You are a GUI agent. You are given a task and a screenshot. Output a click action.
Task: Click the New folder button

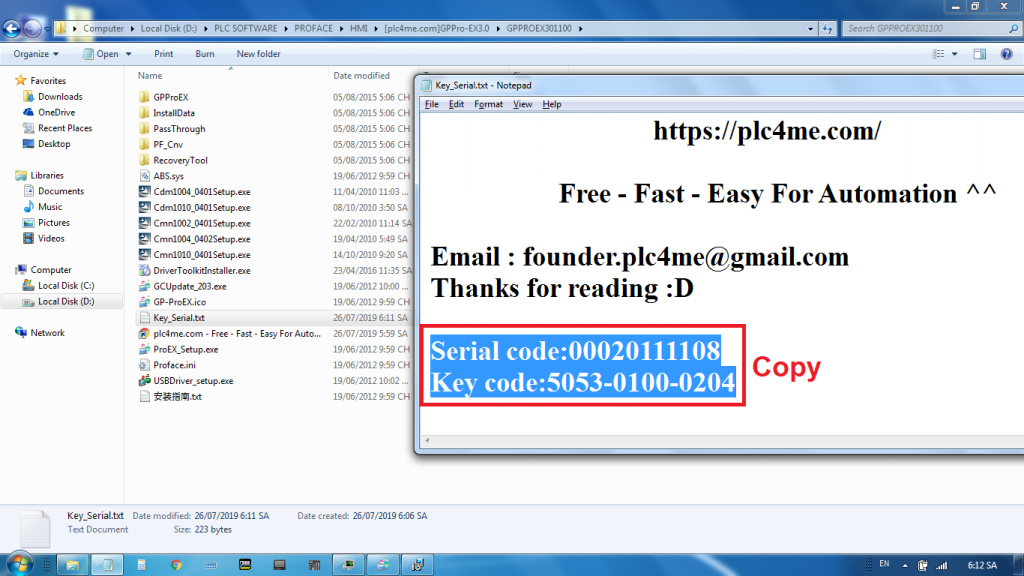[x=258, y=54]
